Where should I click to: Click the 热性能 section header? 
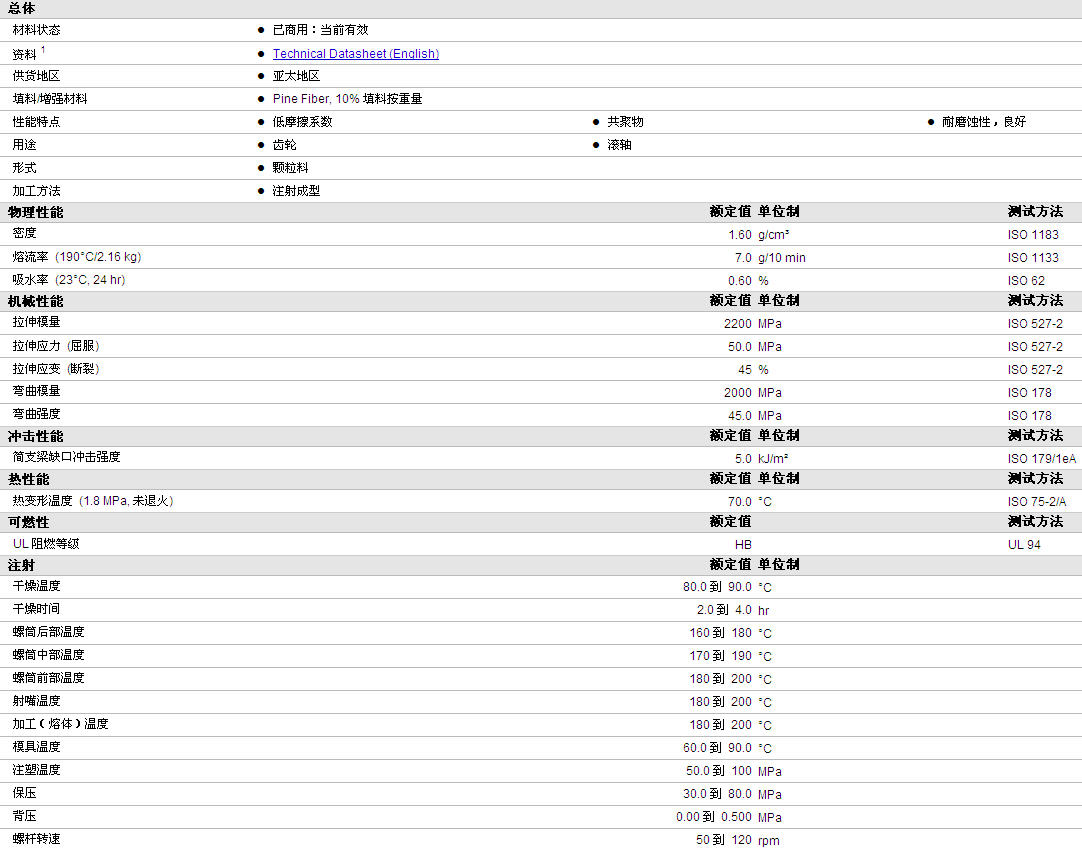(28, 479)
